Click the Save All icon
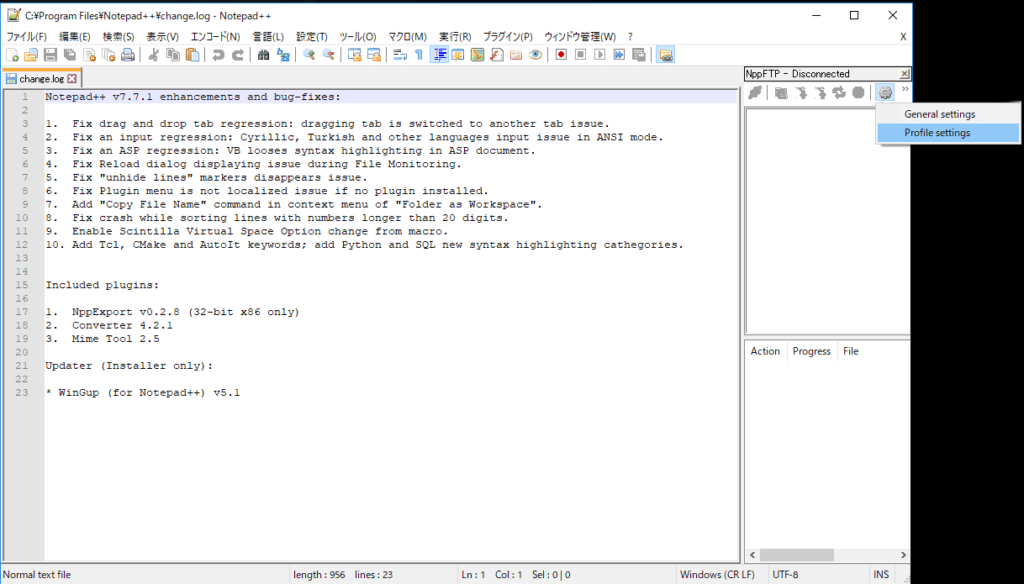The width and height of the screenshot is (1024, 584). point(70,55)
